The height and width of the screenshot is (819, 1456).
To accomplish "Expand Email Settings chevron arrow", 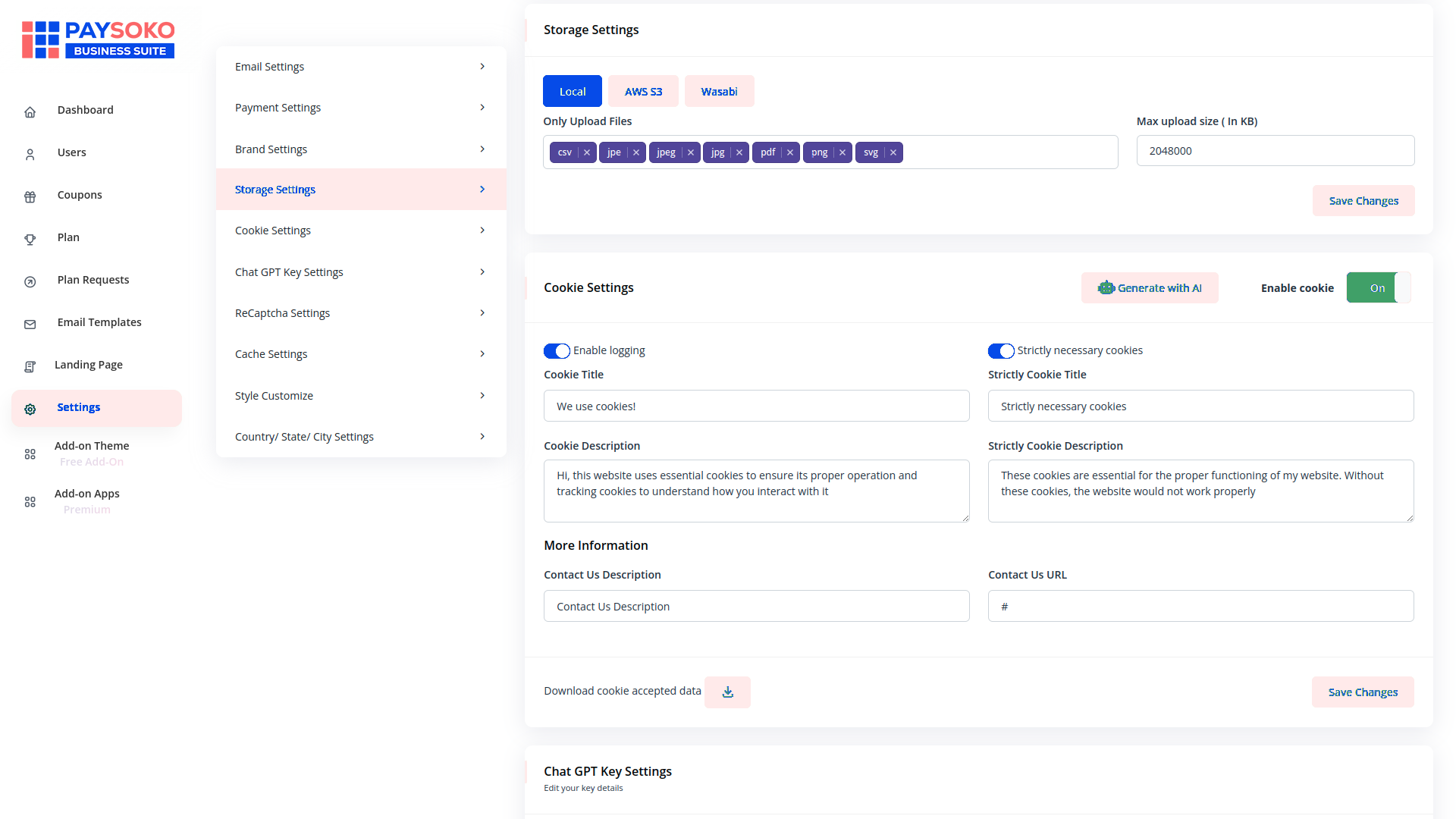I will [482, 67].
